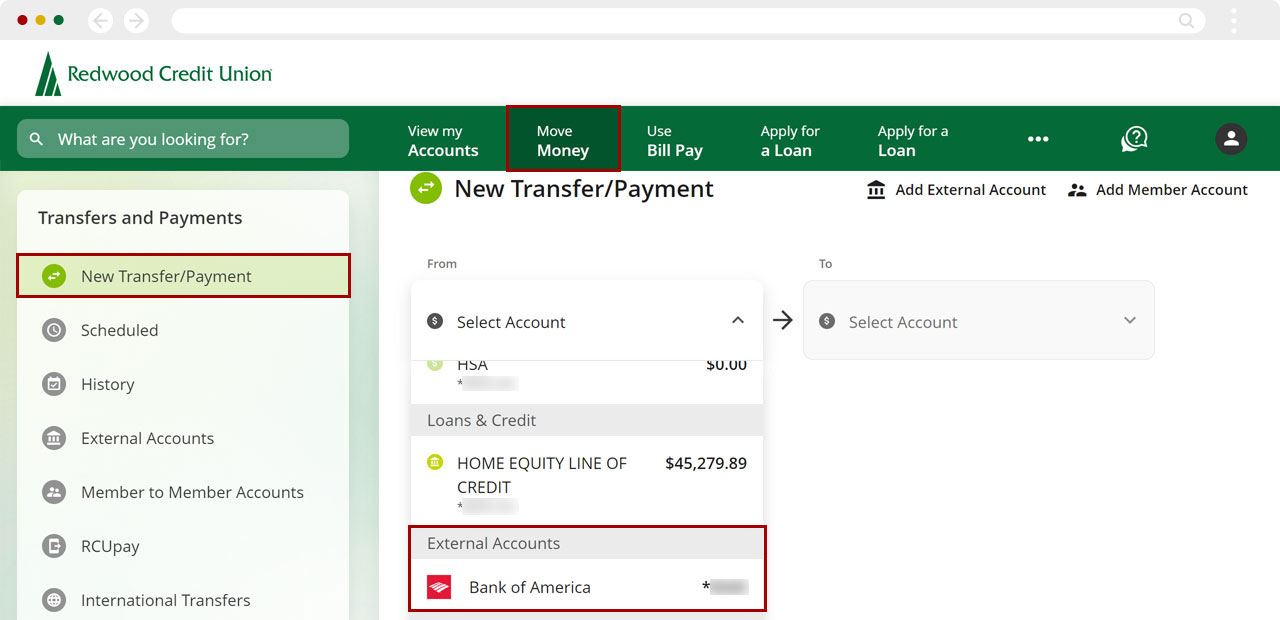Click the RCUpay icon in sidebar

coord(54,546)
